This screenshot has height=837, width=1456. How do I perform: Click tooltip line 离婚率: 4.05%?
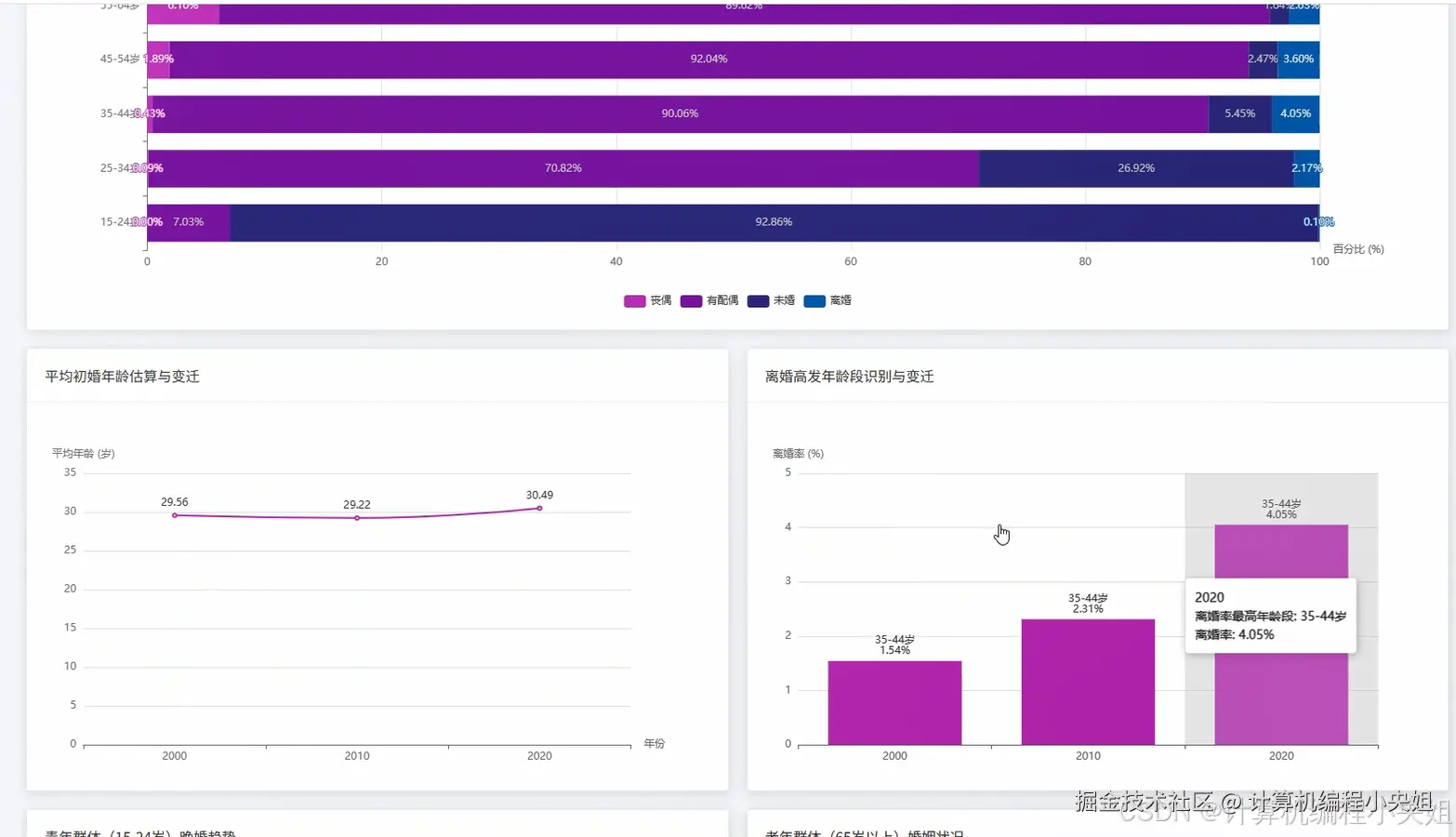(1235, 635)
